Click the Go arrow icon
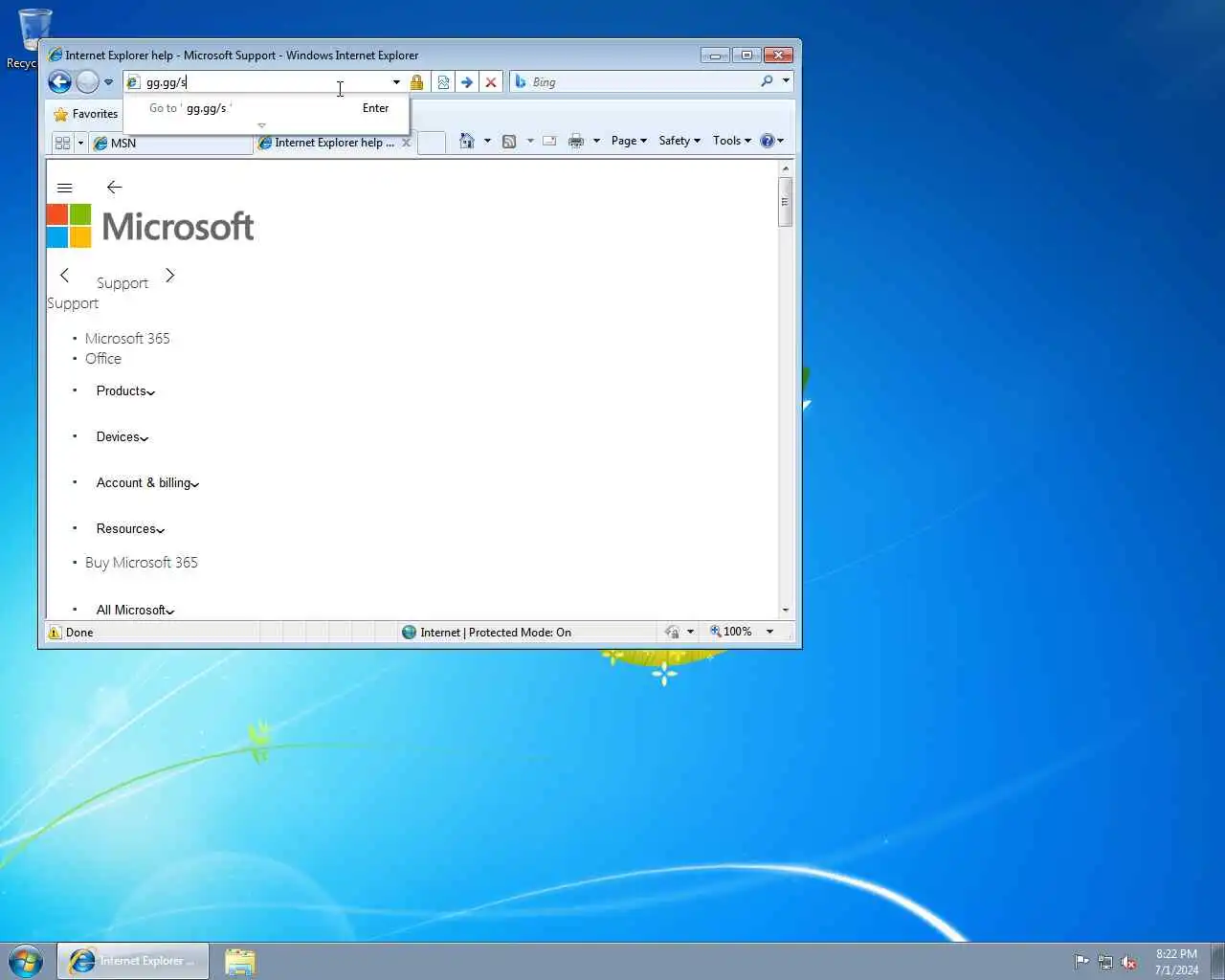The image size is (1225, 980). [x=467, y=82]
